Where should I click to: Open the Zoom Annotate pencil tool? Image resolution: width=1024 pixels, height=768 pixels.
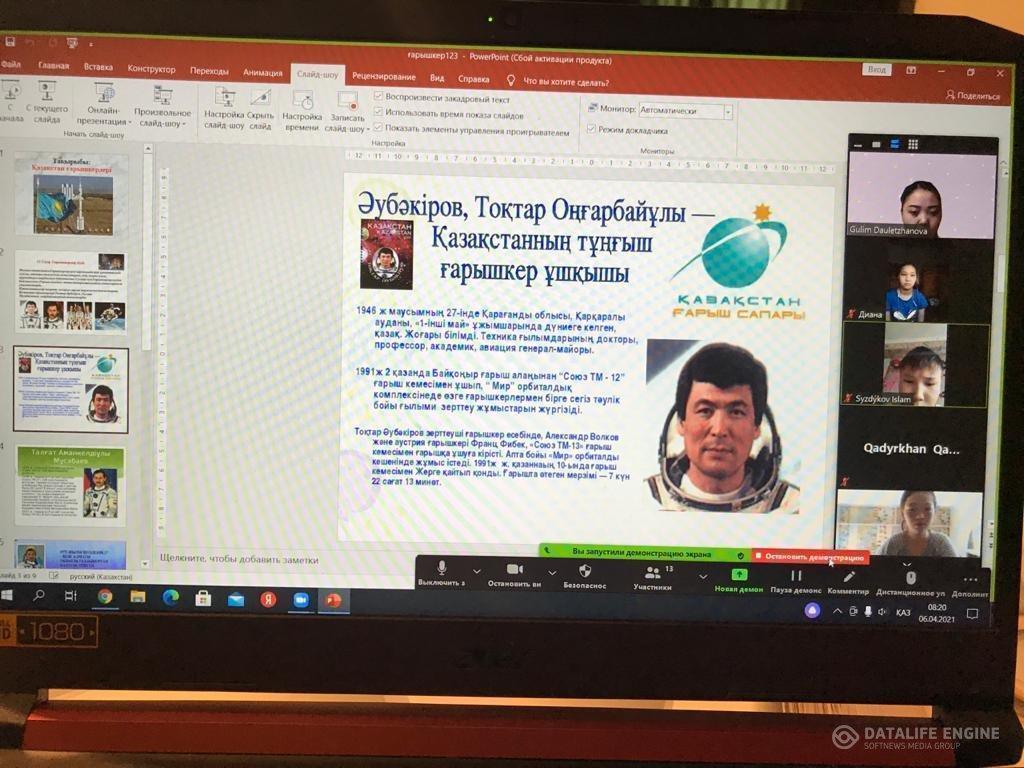849,577
